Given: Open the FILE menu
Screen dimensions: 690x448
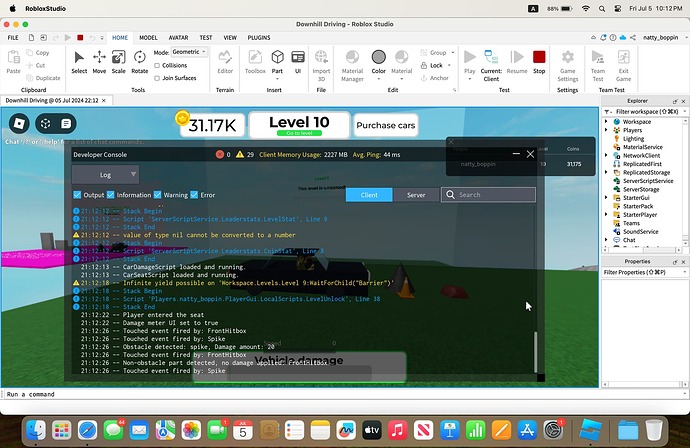Looking at the screenshot, I should 13,38.
